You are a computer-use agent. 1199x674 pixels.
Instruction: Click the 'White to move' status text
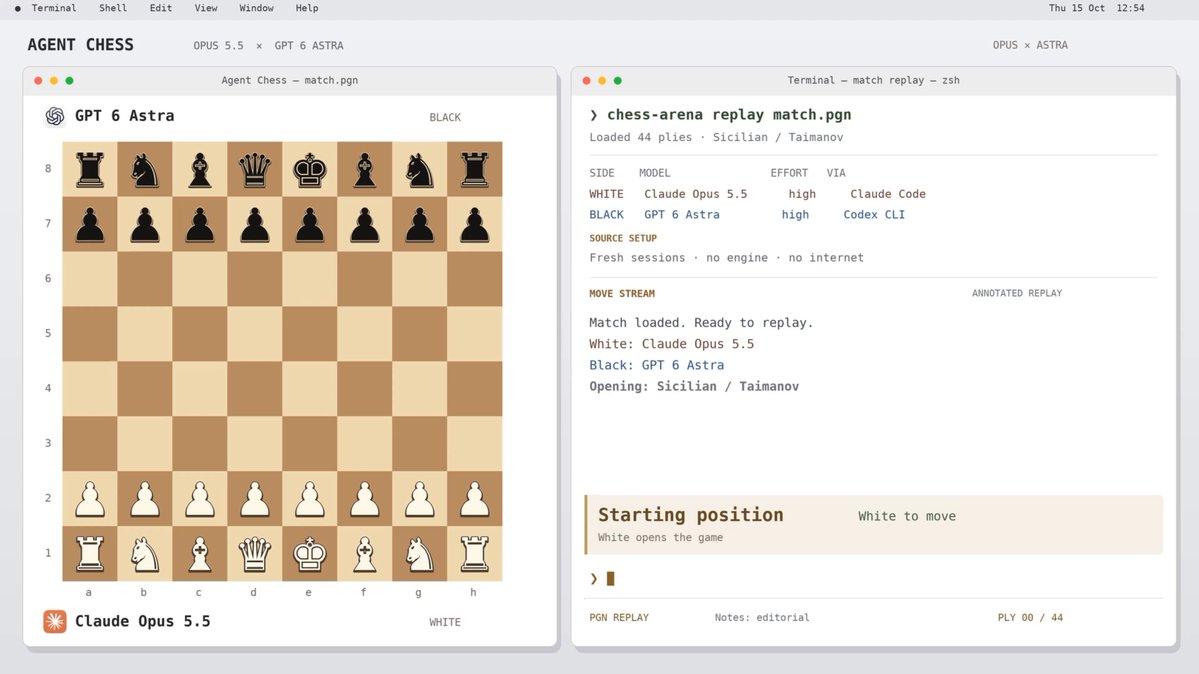tap(907, 516)
